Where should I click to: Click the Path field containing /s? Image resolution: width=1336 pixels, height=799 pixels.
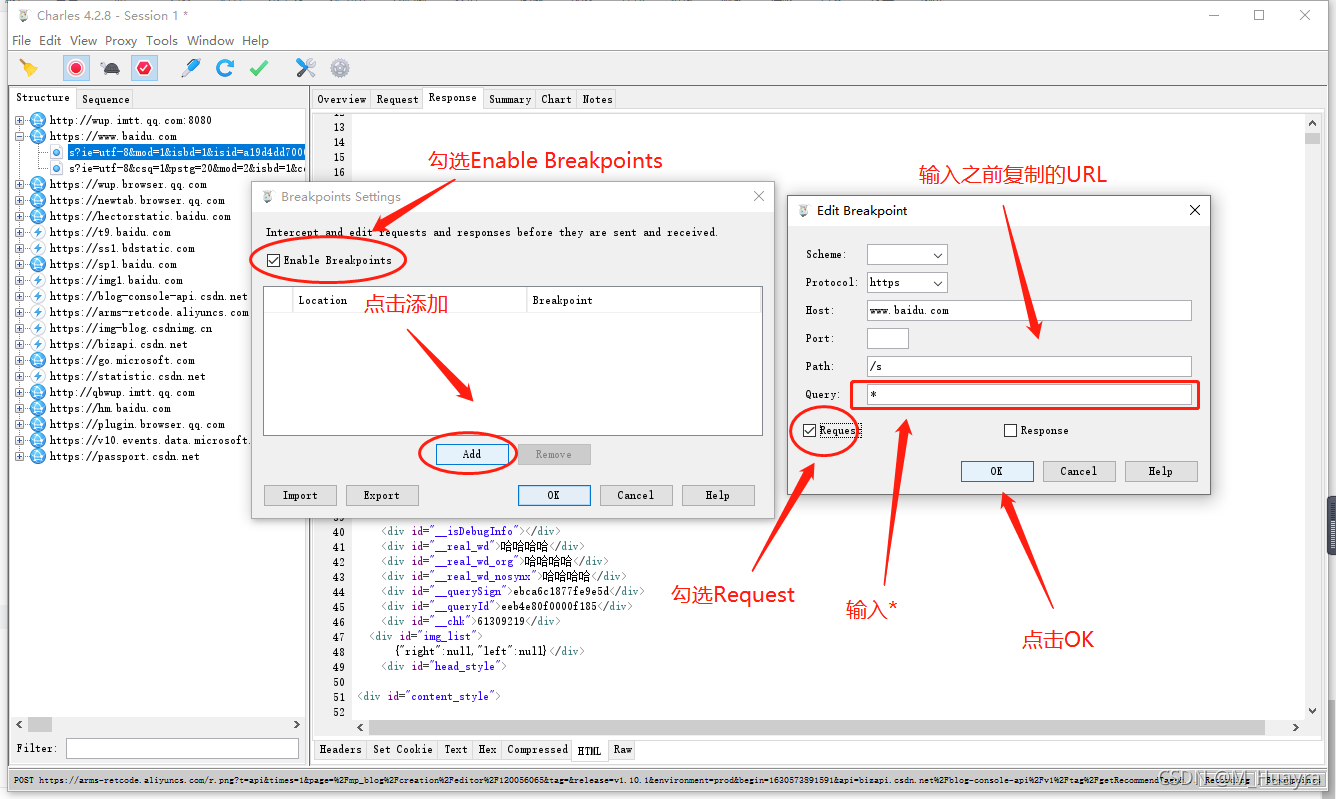click(1029, 367)
